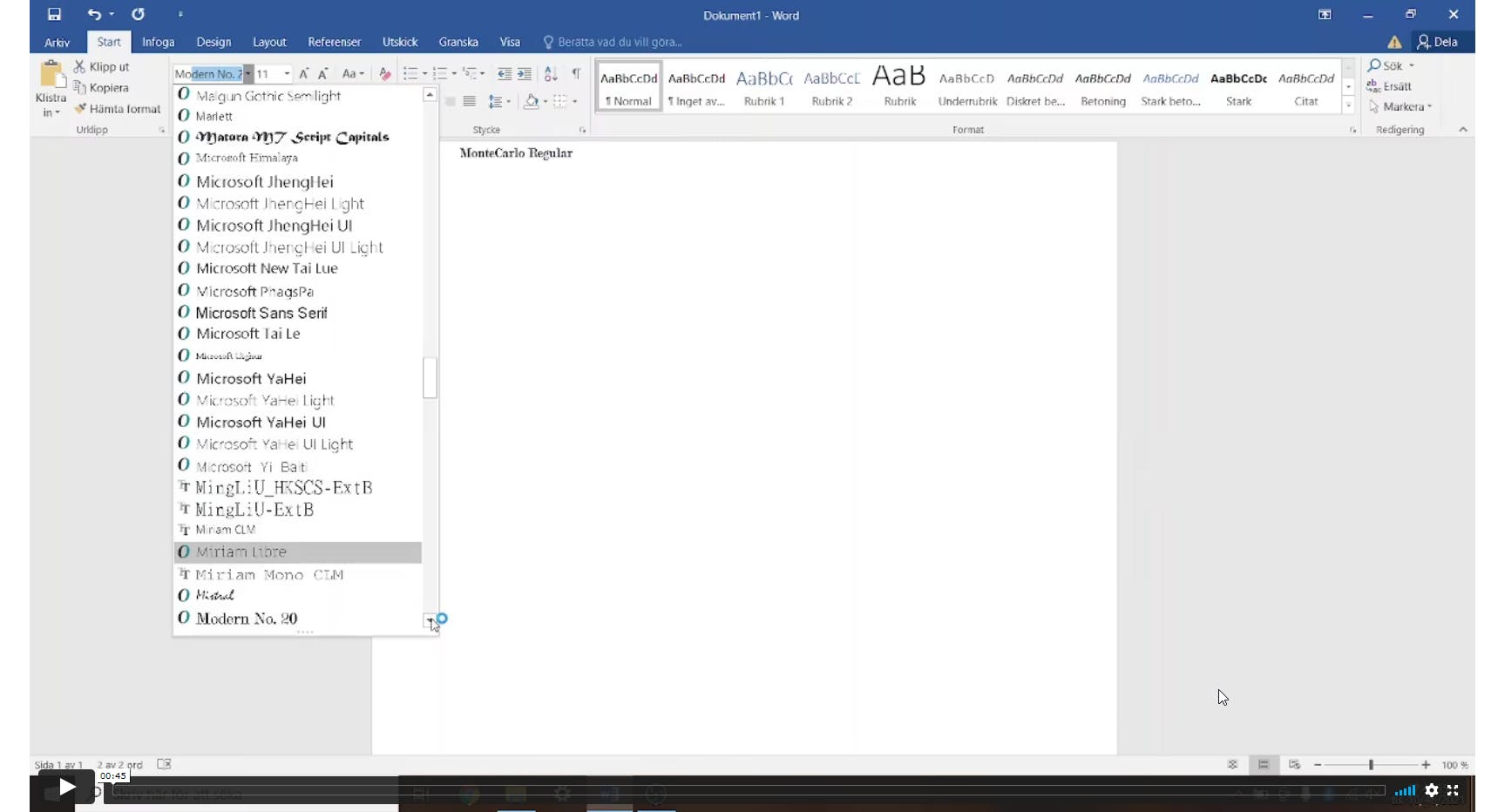This screenshot has height=812, width=1498.
Task: Click Hämta format painter icon
Action: (80, 109)
